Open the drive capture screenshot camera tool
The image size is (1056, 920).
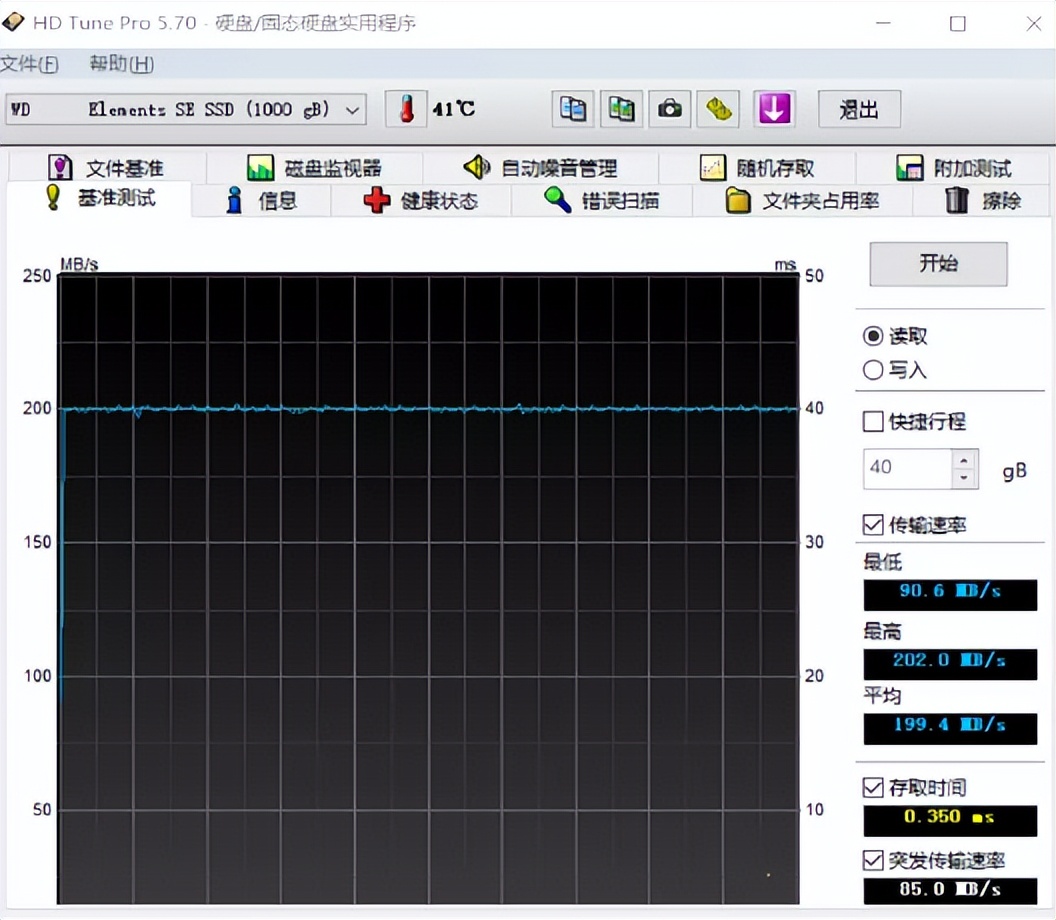(670, 109)
